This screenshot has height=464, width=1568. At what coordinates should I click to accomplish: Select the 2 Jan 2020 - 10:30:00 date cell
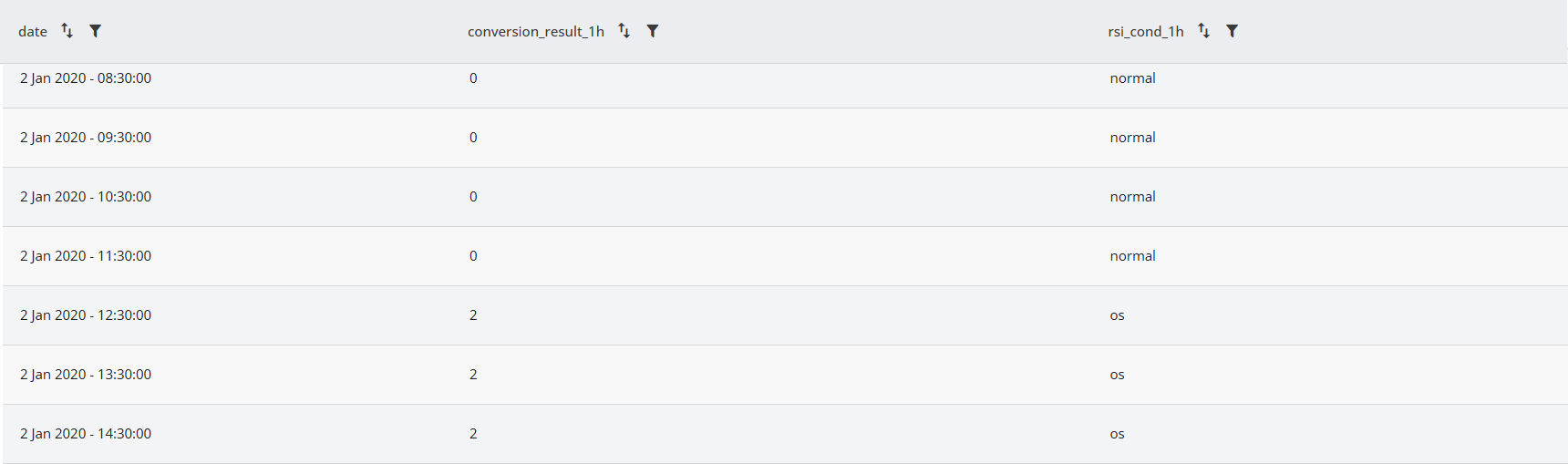(86, 197)
